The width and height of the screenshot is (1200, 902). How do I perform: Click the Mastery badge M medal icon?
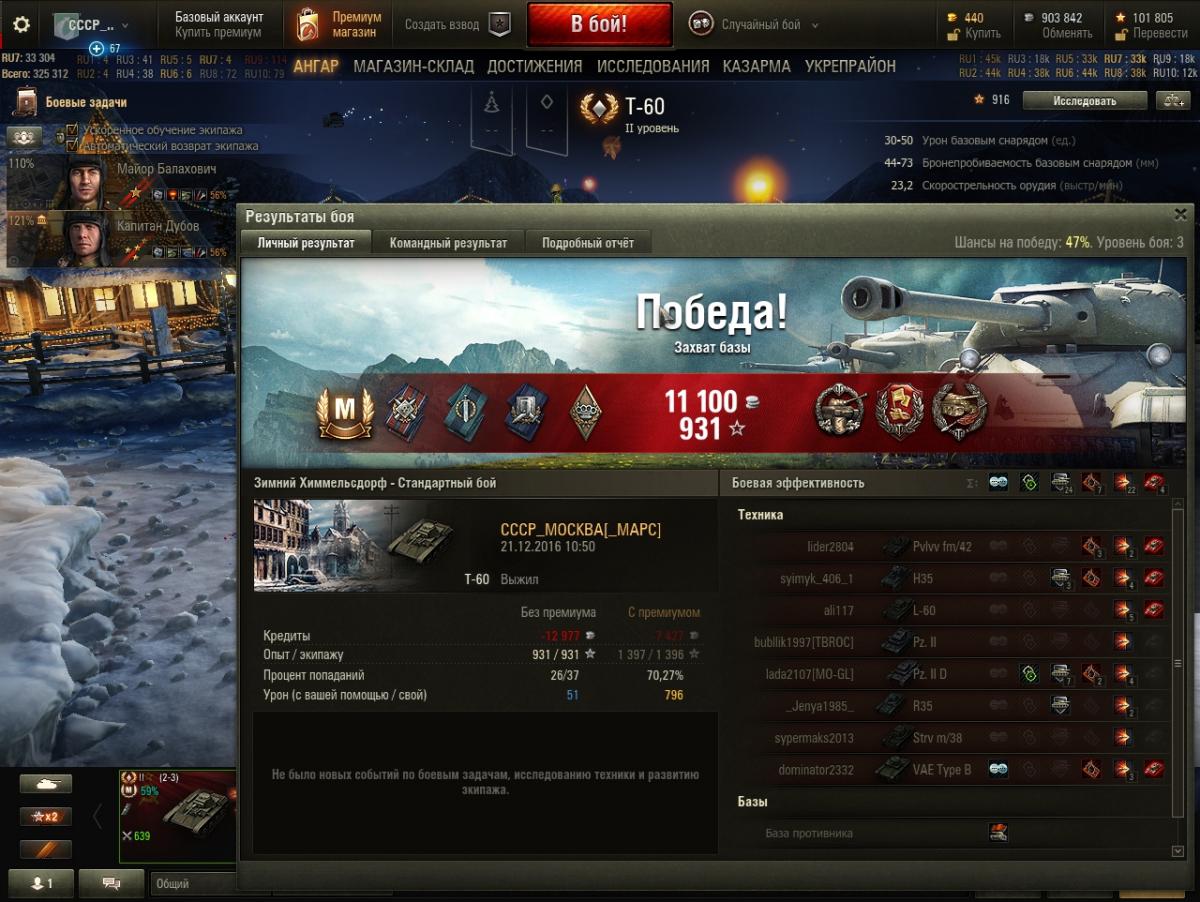coord(345,412)
